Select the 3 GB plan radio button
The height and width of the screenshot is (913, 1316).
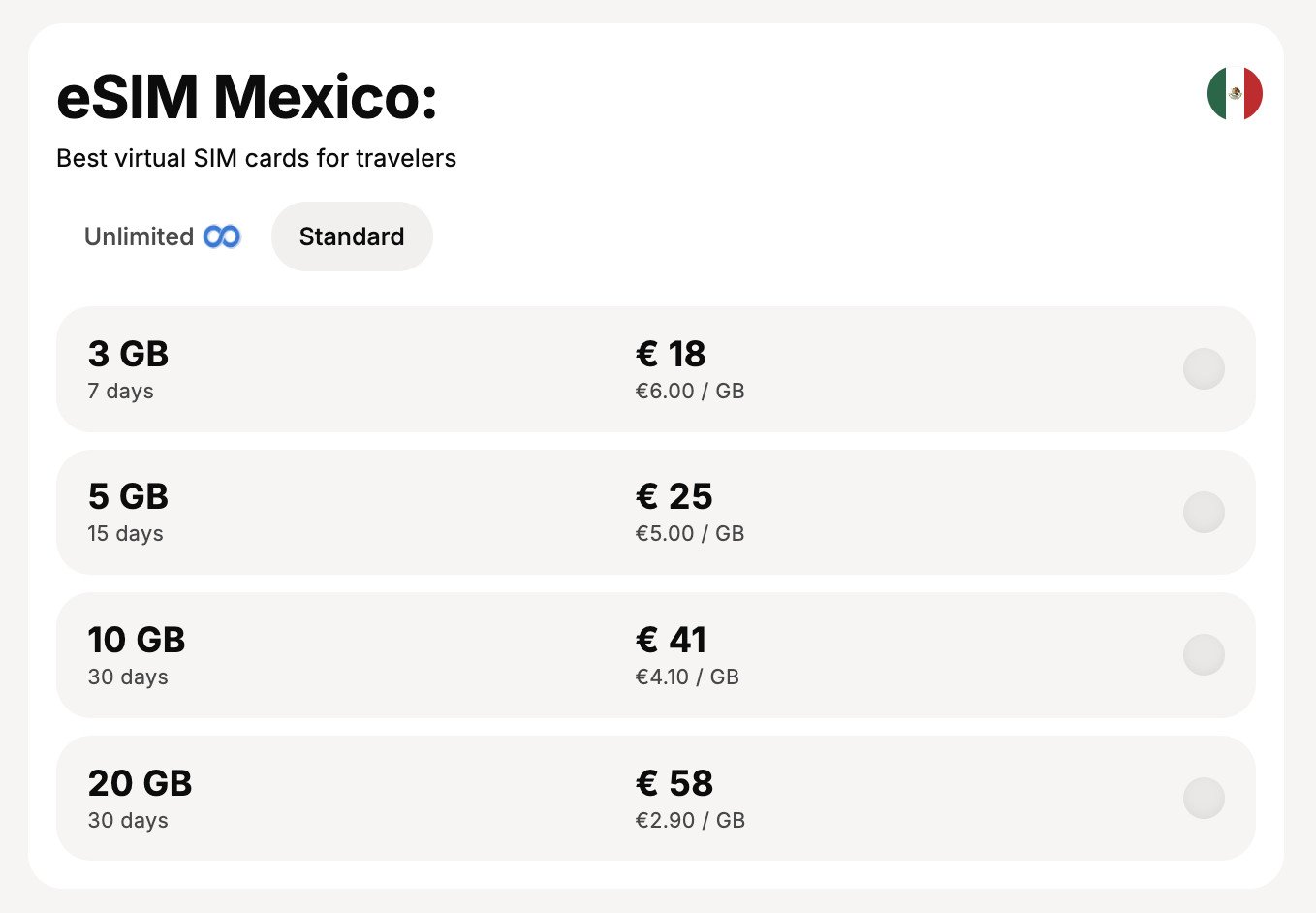tap(1204, 369)
